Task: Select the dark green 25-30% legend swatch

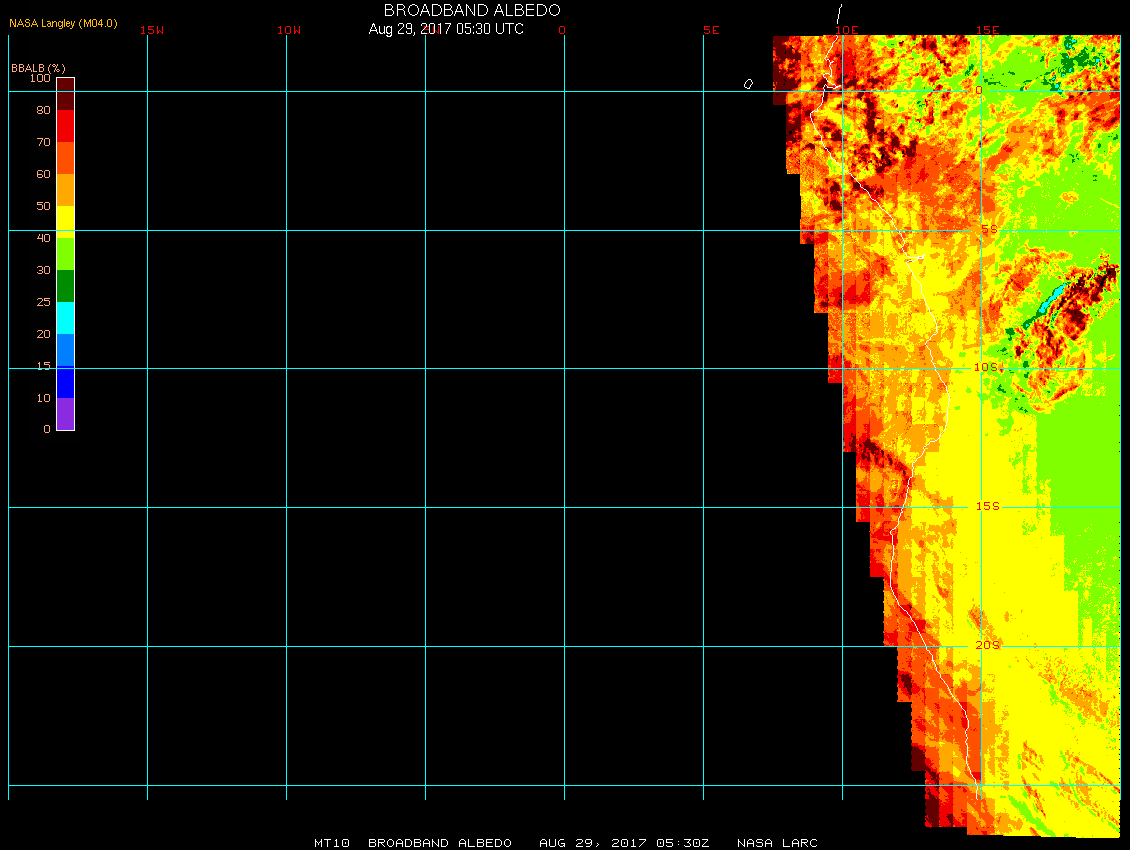Action: click(65, 286)
